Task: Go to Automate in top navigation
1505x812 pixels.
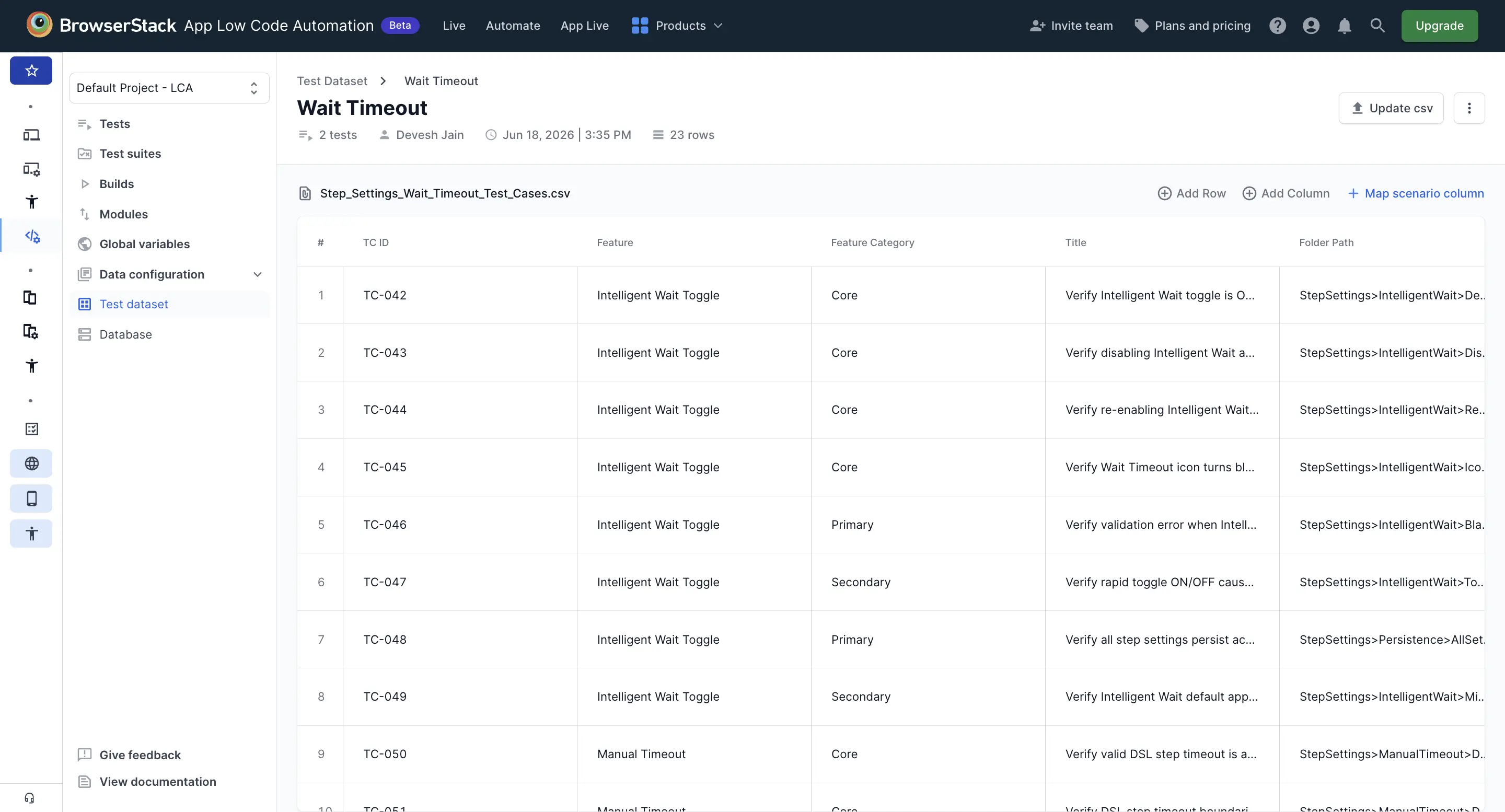Action: pos(513,26)
